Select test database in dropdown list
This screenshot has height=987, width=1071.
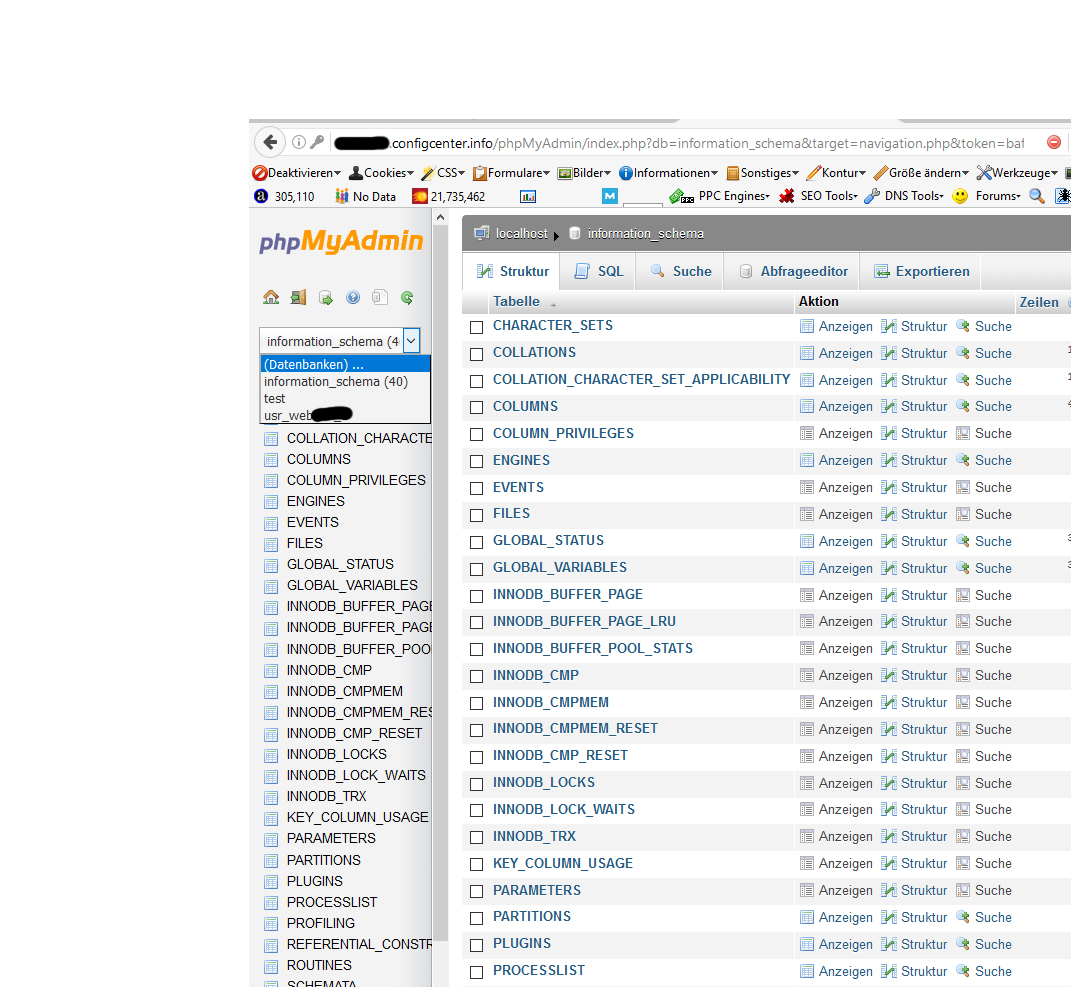click(346, 398)
